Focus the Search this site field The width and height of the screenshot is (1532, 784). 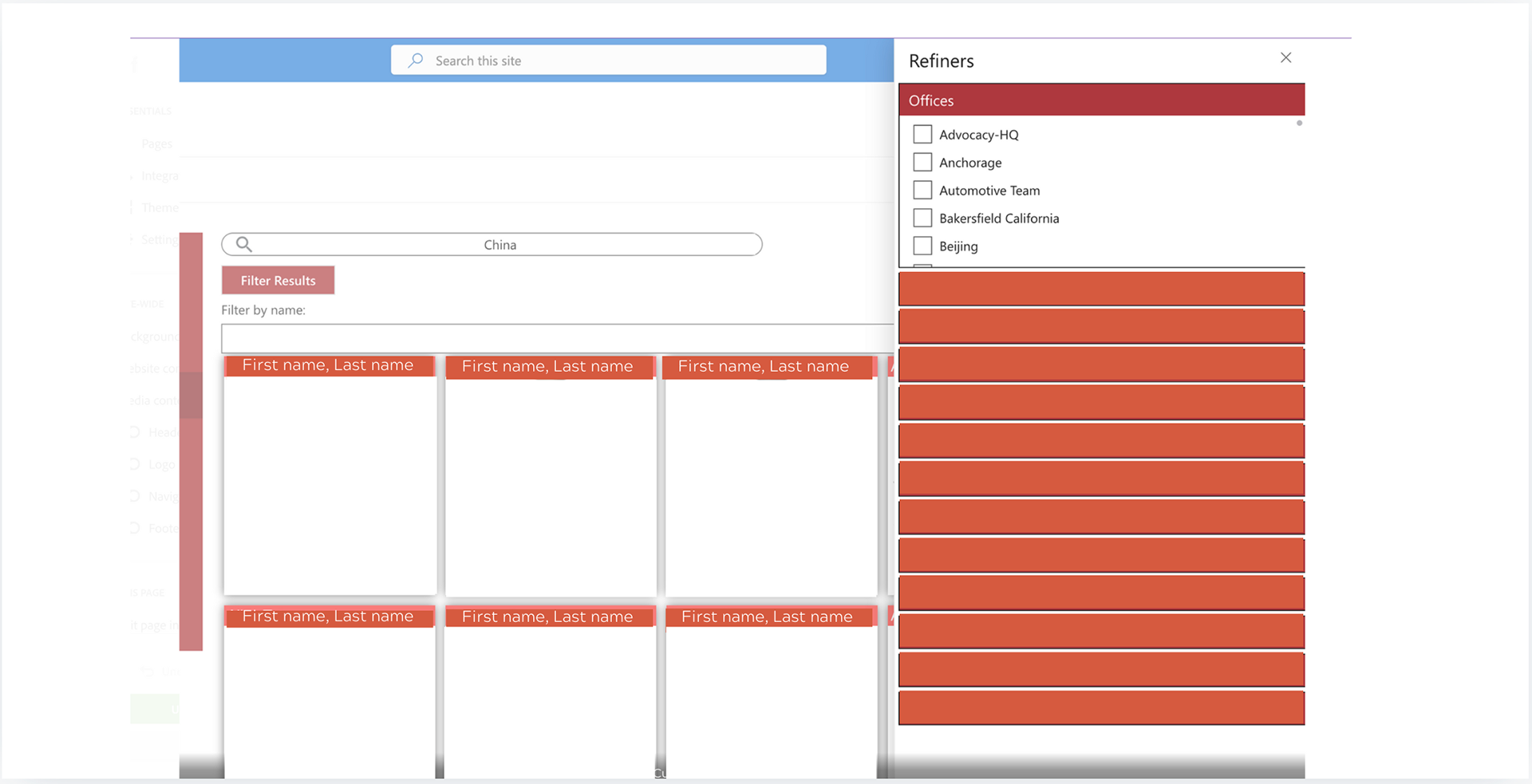(x=608, y=60)
